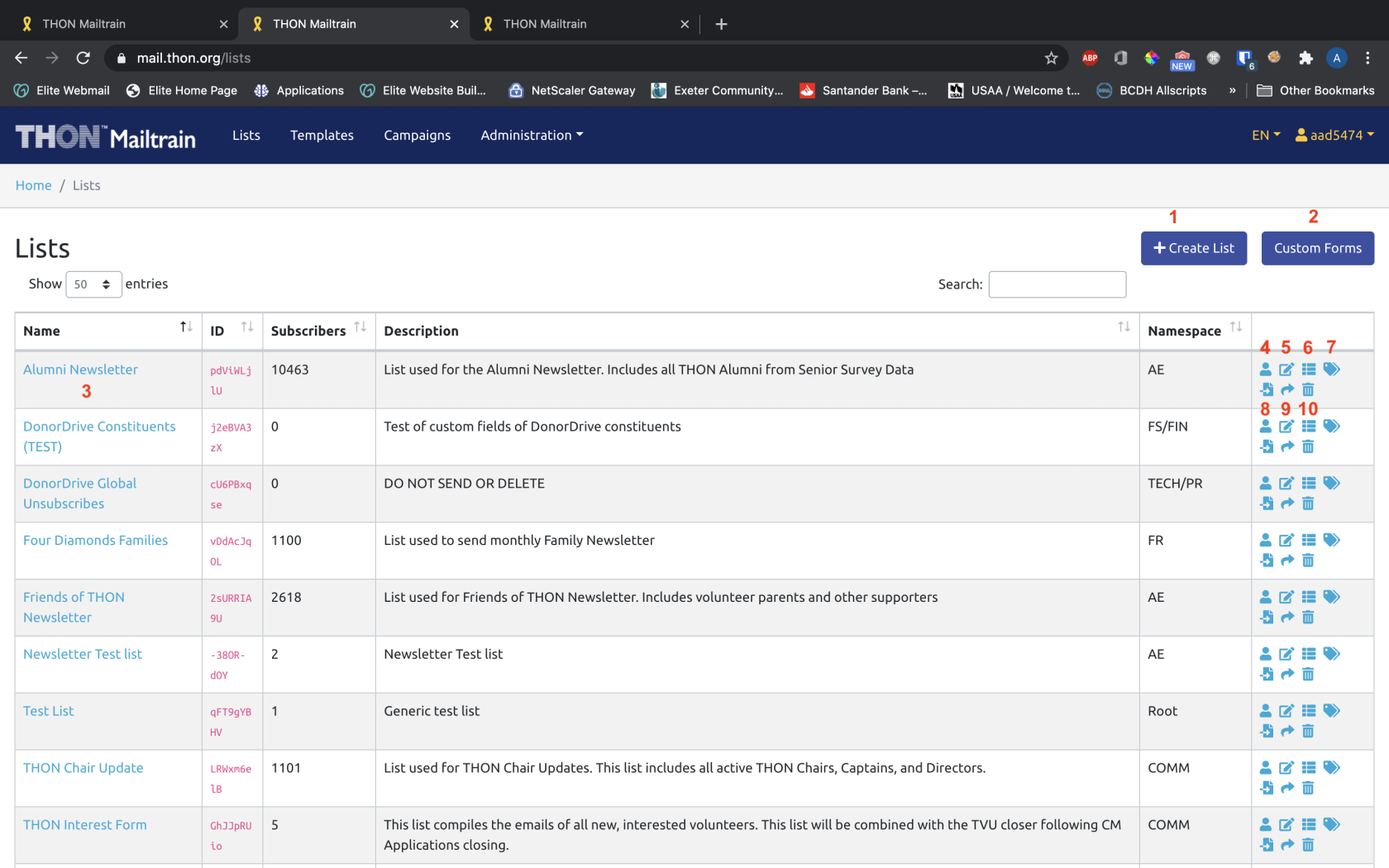Open fields icon for DonorDrive Global Unsubscribes
Image resolution: width=1389 pixels, height=868 pixels.
(1309, 484)
